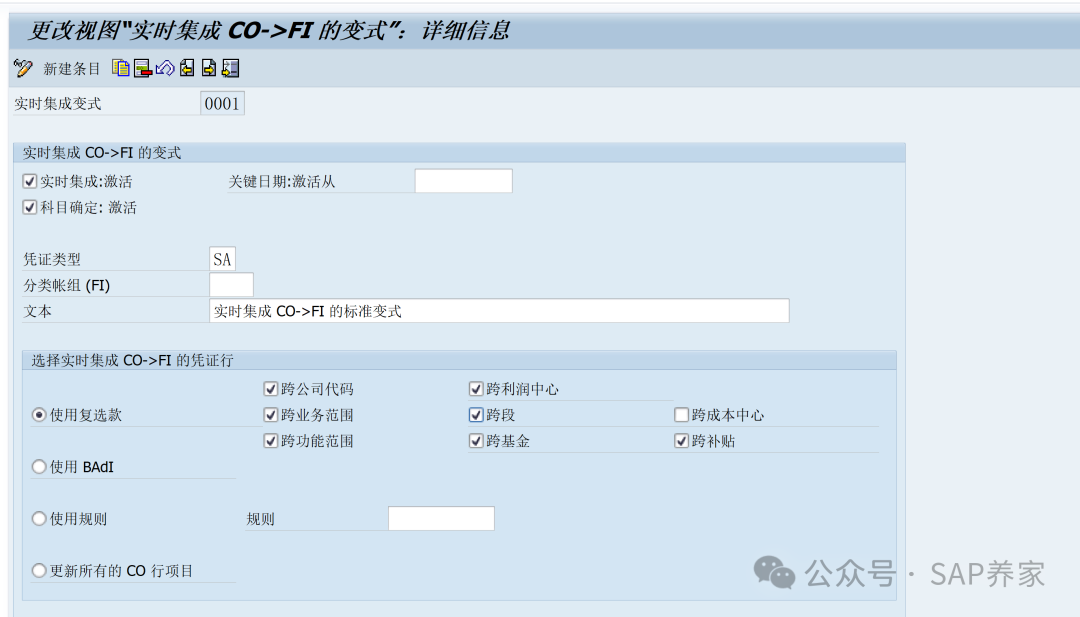Image resolution: width=1080 pixels, height=617 pixels.
Task: Toggle the 跨利润中心 checkbox
Action: pos(476,389)
